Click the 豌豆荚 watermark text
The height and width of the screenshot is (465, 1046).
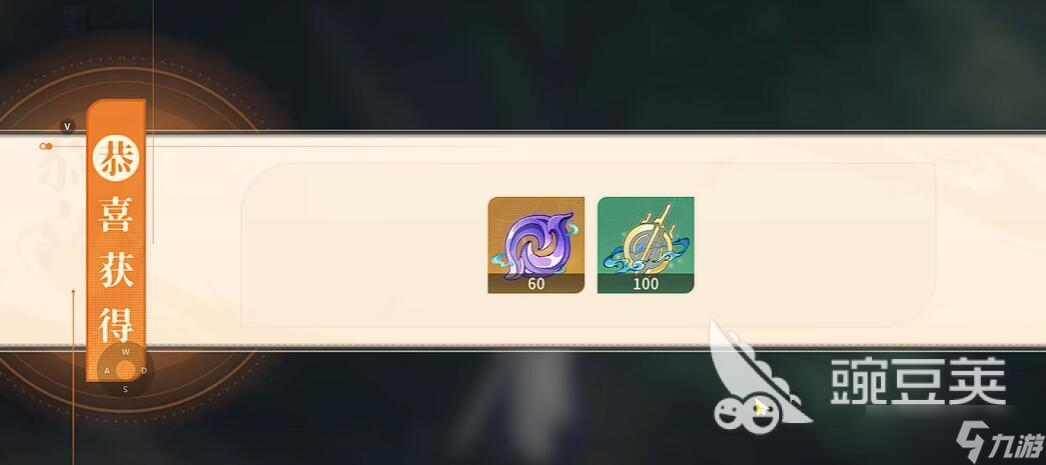pos(918,380)
